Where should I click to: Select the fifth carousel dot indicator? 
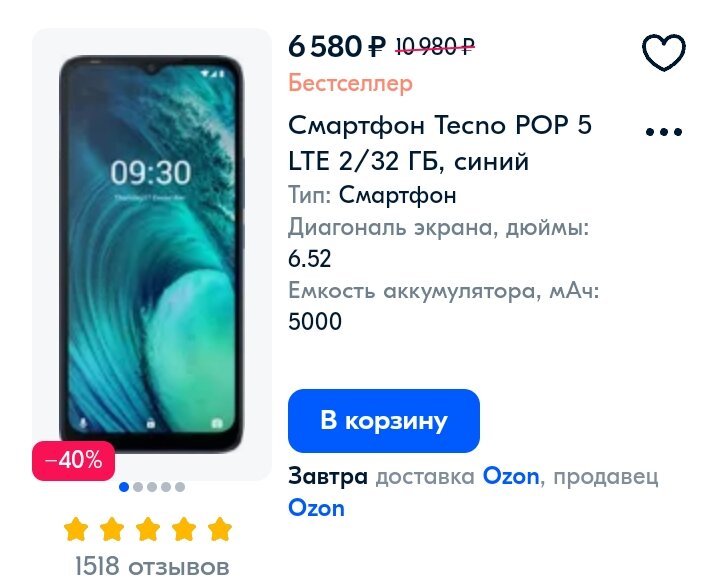point(180,487)
